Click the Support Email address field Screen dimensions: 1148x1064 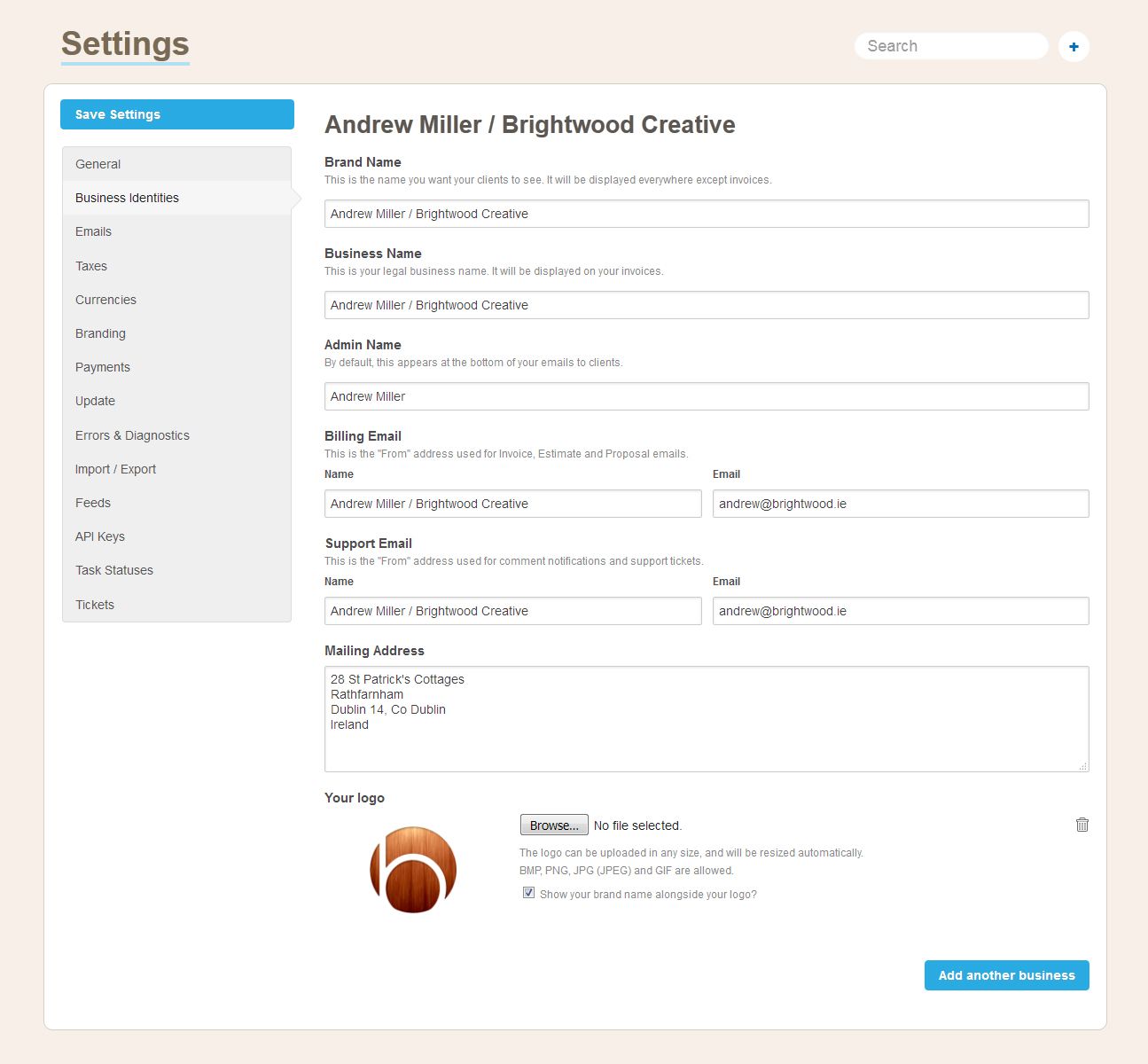click(x=901, y=611)
